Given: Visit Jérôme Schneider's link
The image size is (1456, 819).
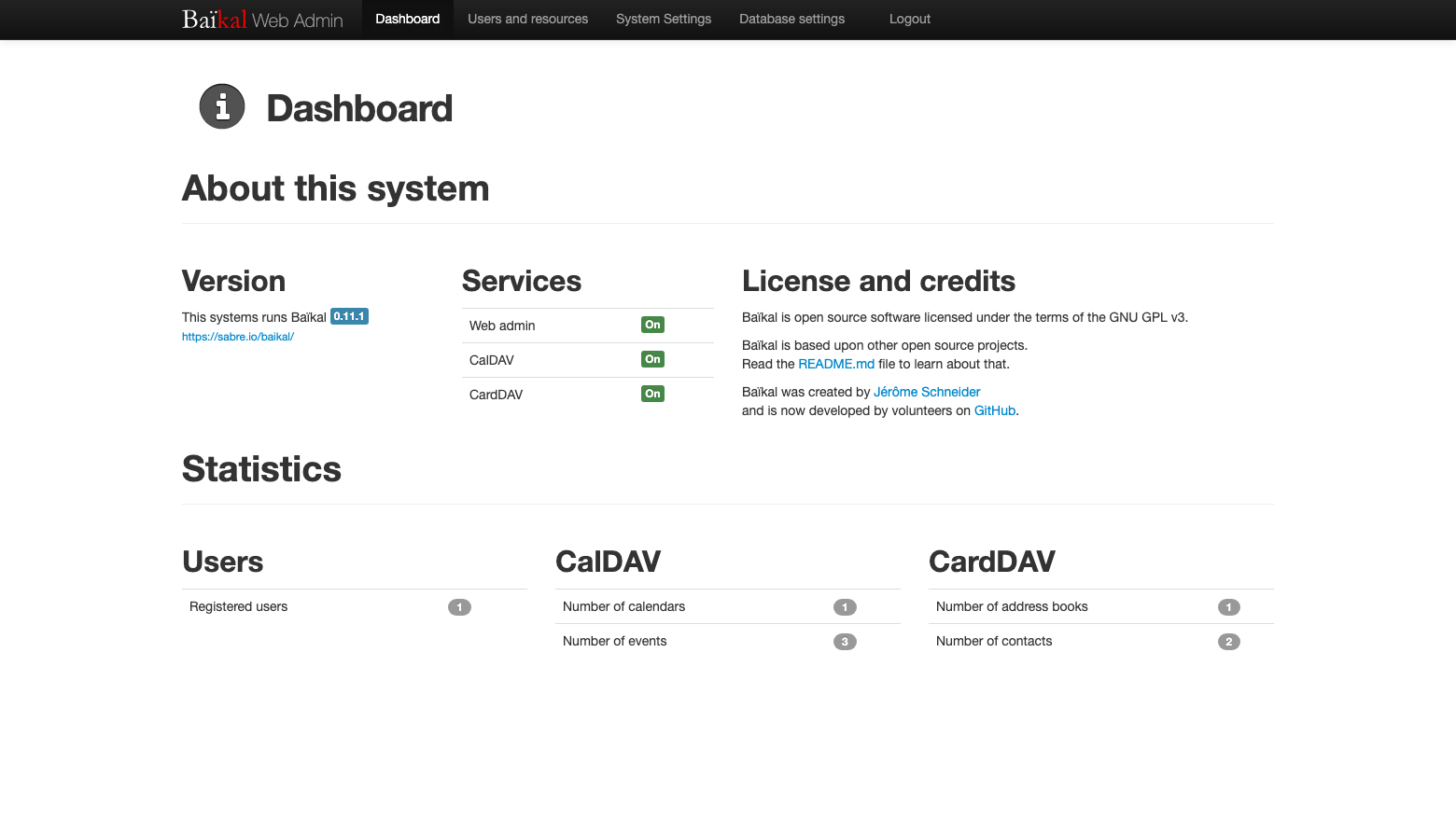Looking at the screenshot, I should click(x=927, y=392).
